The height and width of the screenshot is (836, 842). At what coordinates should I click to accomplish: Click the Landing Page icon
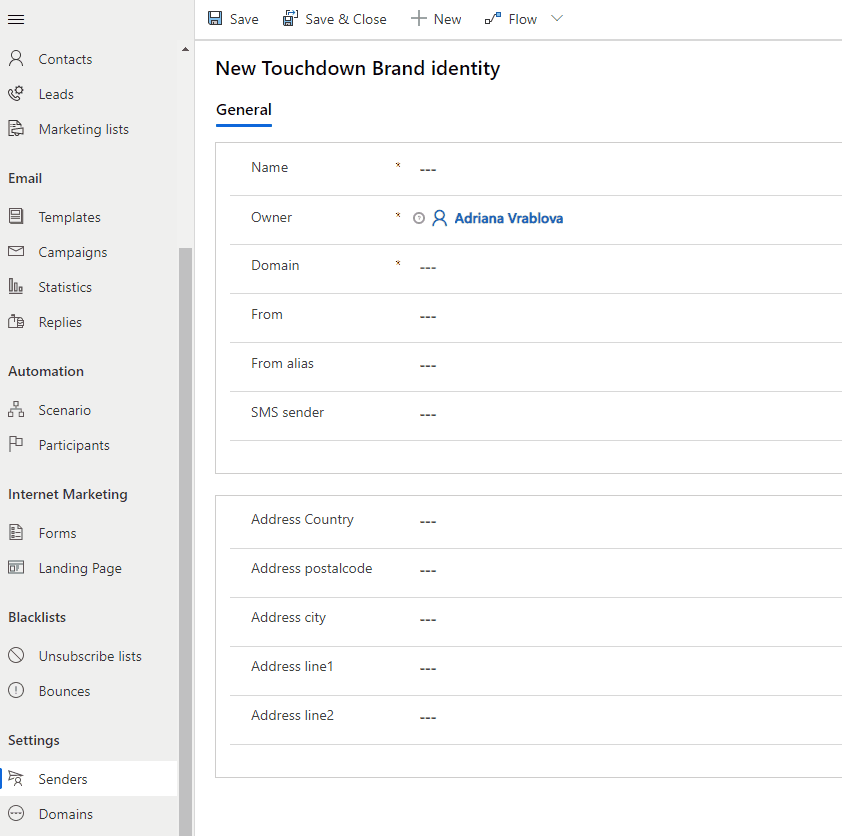[16, 567]
